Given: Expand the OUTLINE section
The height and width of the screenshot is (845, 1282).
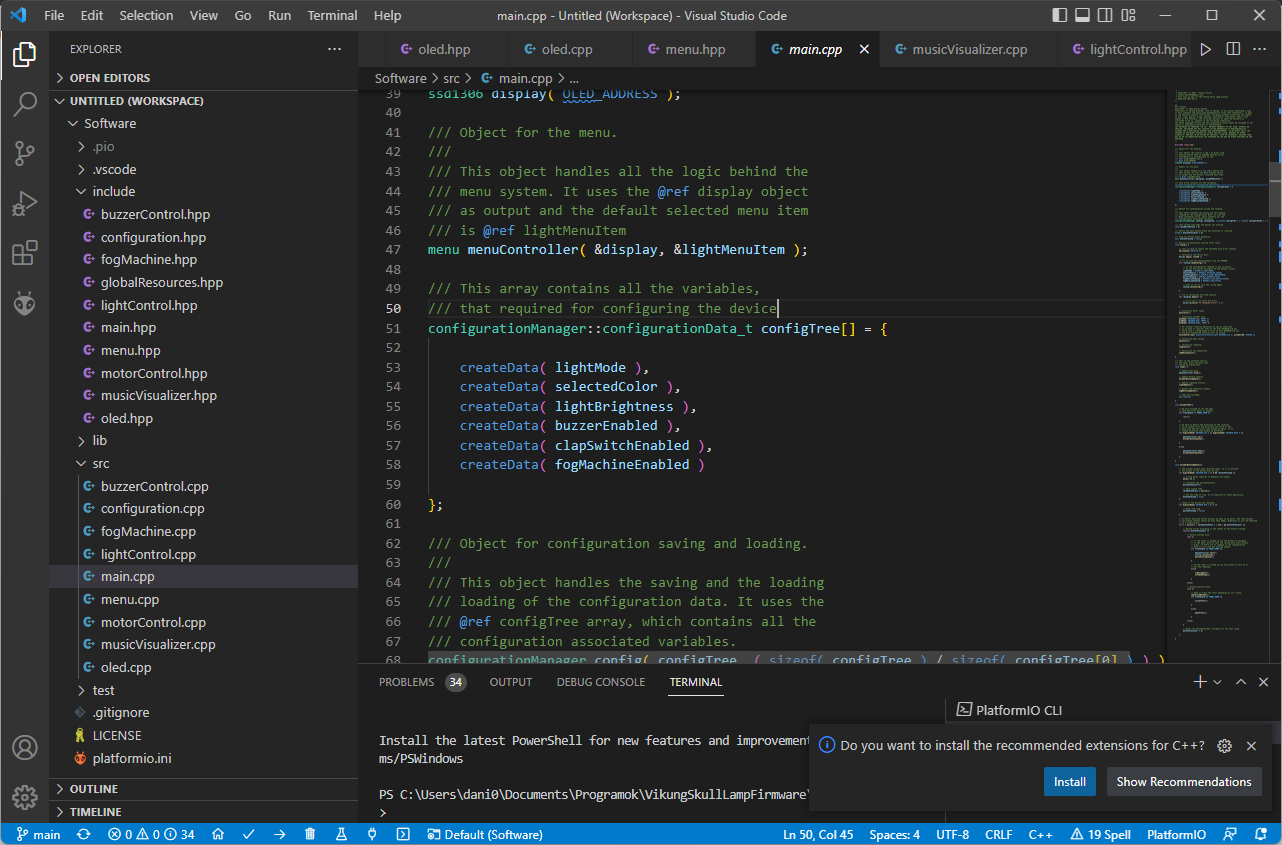Looking at the screenshot, I should 94,789.
